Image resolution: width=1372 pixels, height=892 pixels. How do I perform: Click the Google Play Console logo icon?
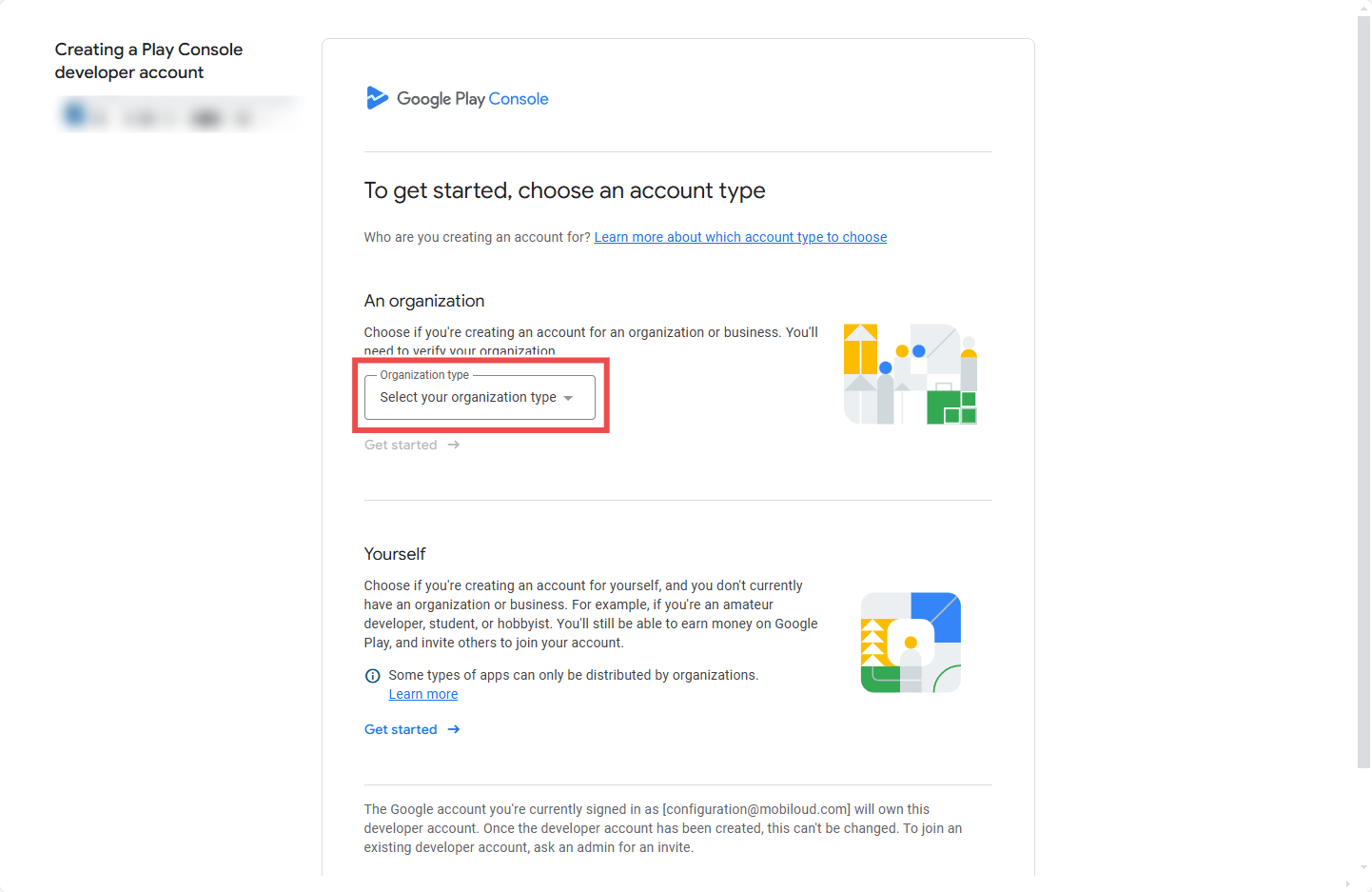(x=377, y=98)
